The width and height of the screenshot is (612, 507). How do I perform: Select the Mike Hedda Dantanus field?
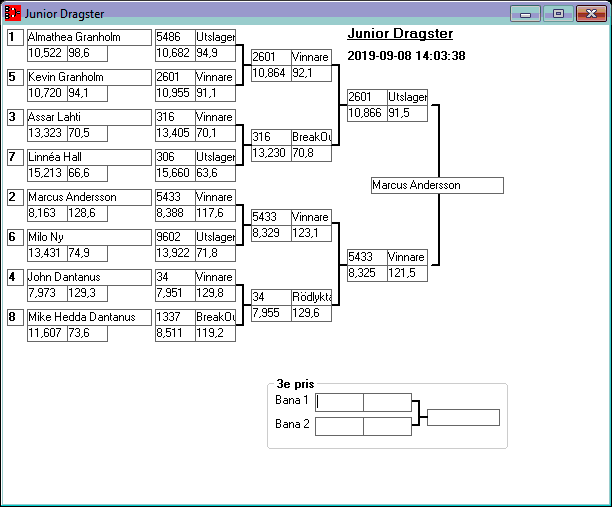tap(88, 317)
